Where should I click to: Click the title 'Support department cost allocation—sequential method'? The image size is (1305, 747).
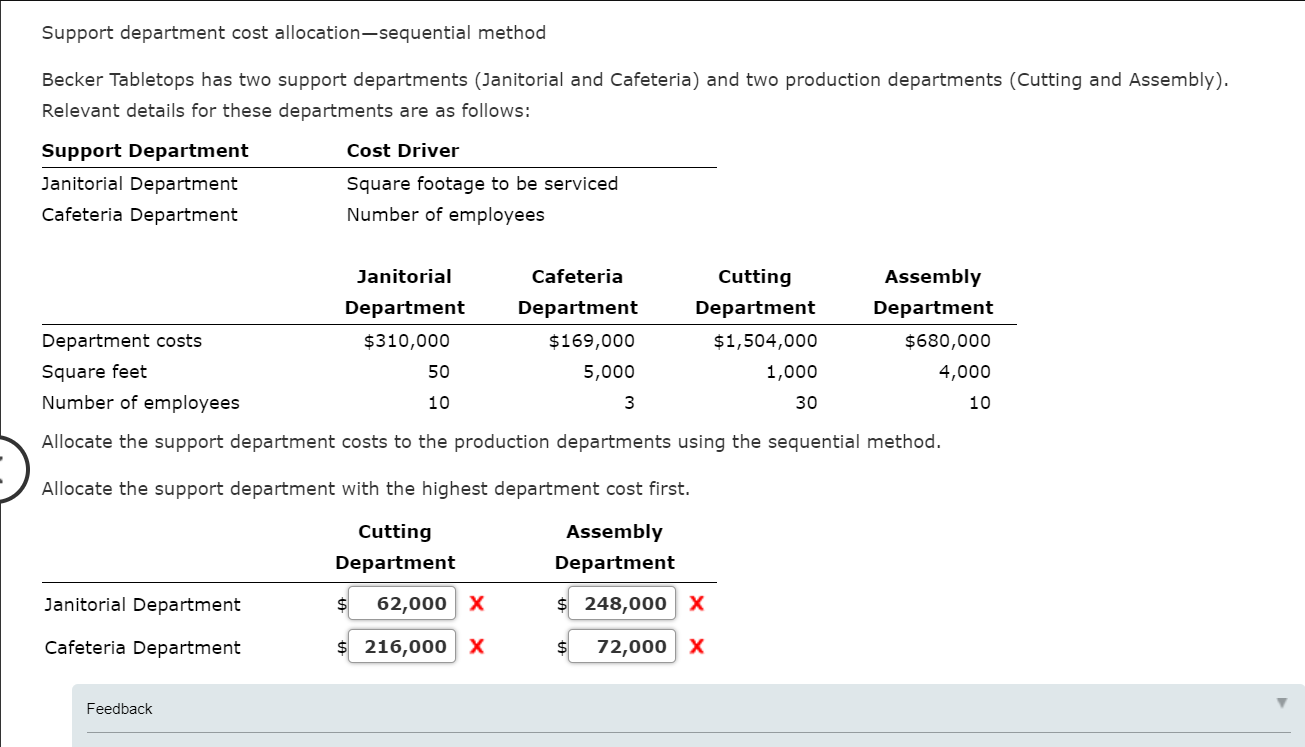[x=294, y=33]
